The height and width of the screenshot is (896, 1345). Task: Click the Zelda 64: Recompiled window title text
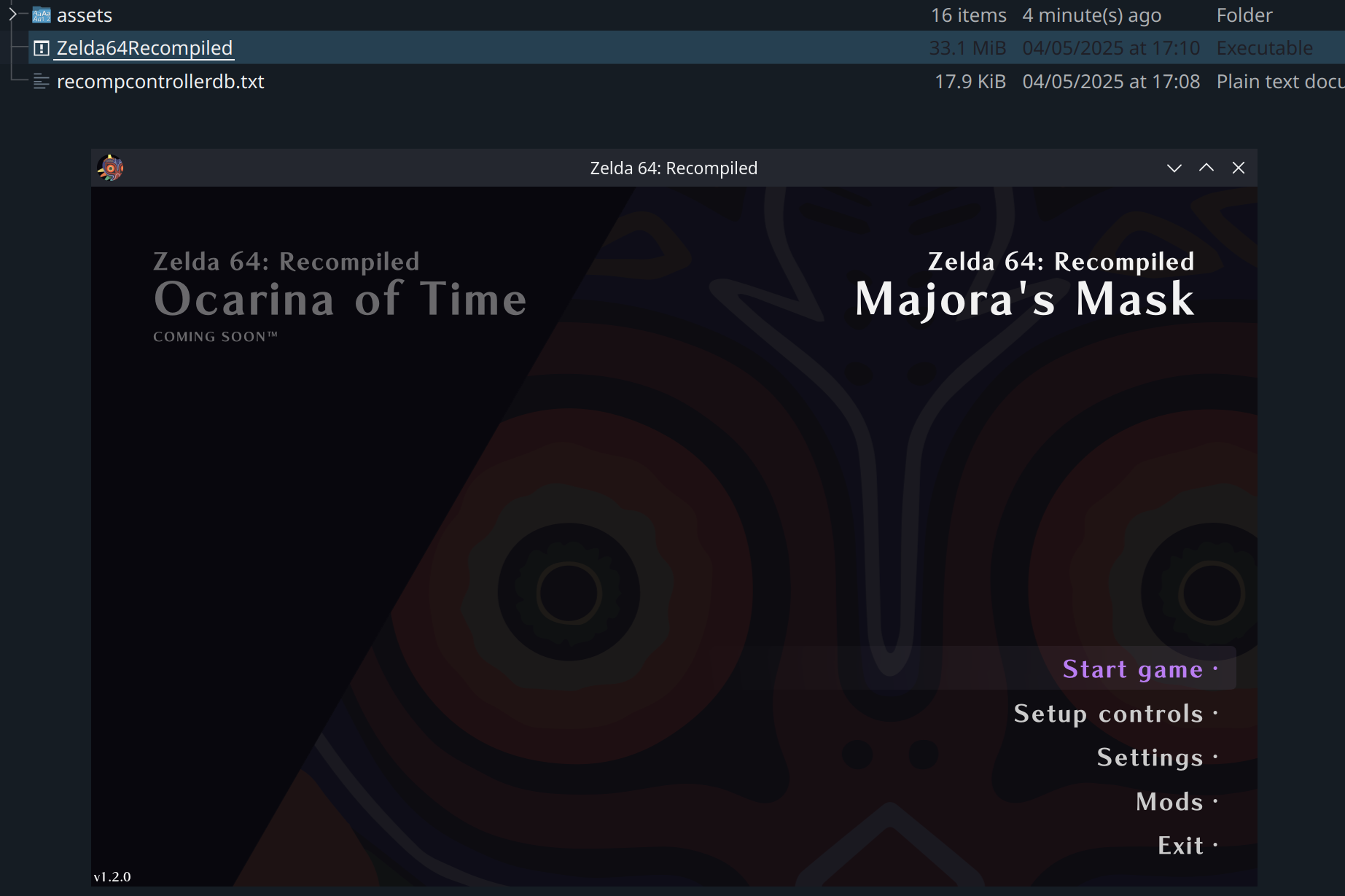674,168
